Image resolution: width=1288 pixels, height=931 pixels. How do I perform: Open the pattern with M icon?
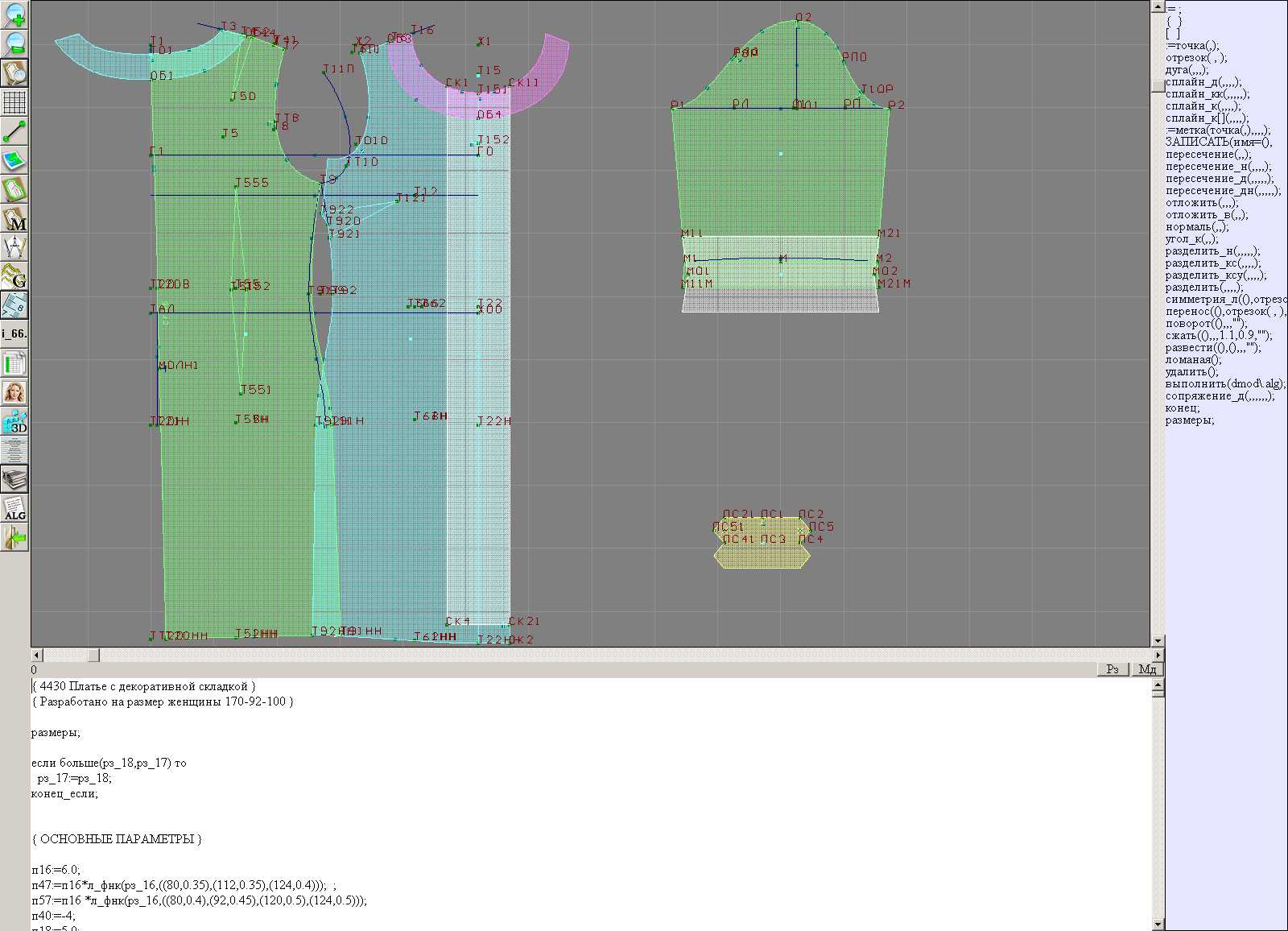point(14,218)
